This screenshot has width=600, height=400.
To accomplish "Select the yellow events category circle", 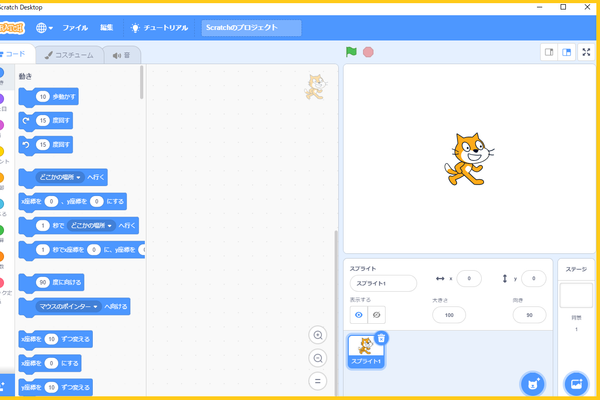I will [x=2, y=151].
